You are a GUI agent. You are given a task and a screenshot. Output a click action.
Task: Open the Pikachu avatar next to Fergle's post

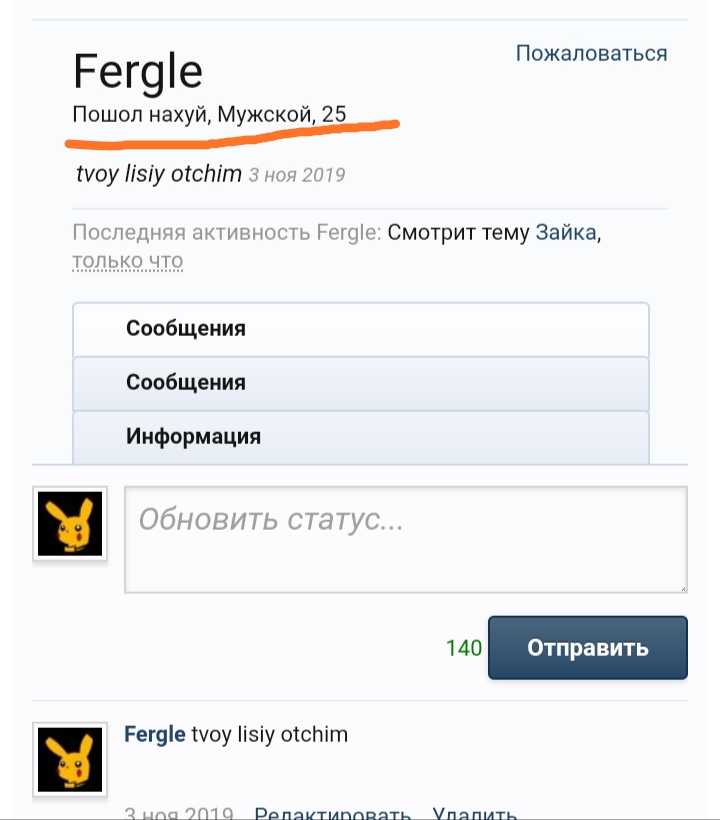pos(70,758)
